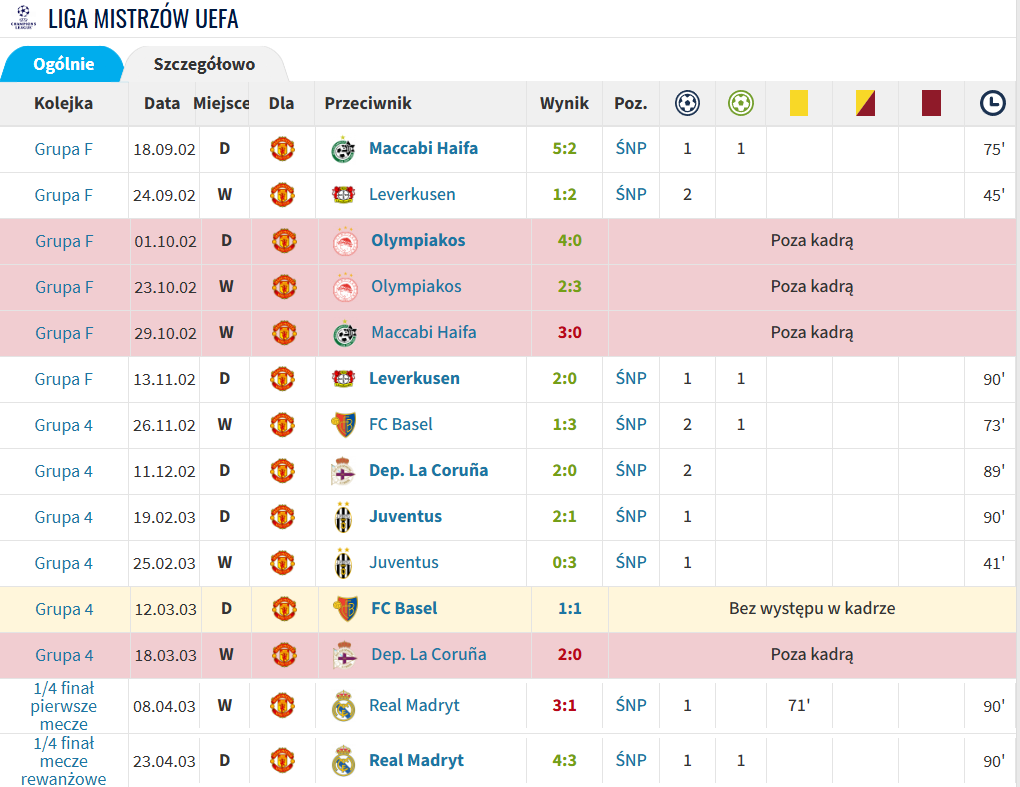The height and width of the screenshot is (787, 1020).
Task: Click the ŚNP position in Juventus 2:1 row
Action: coord(631,516)
